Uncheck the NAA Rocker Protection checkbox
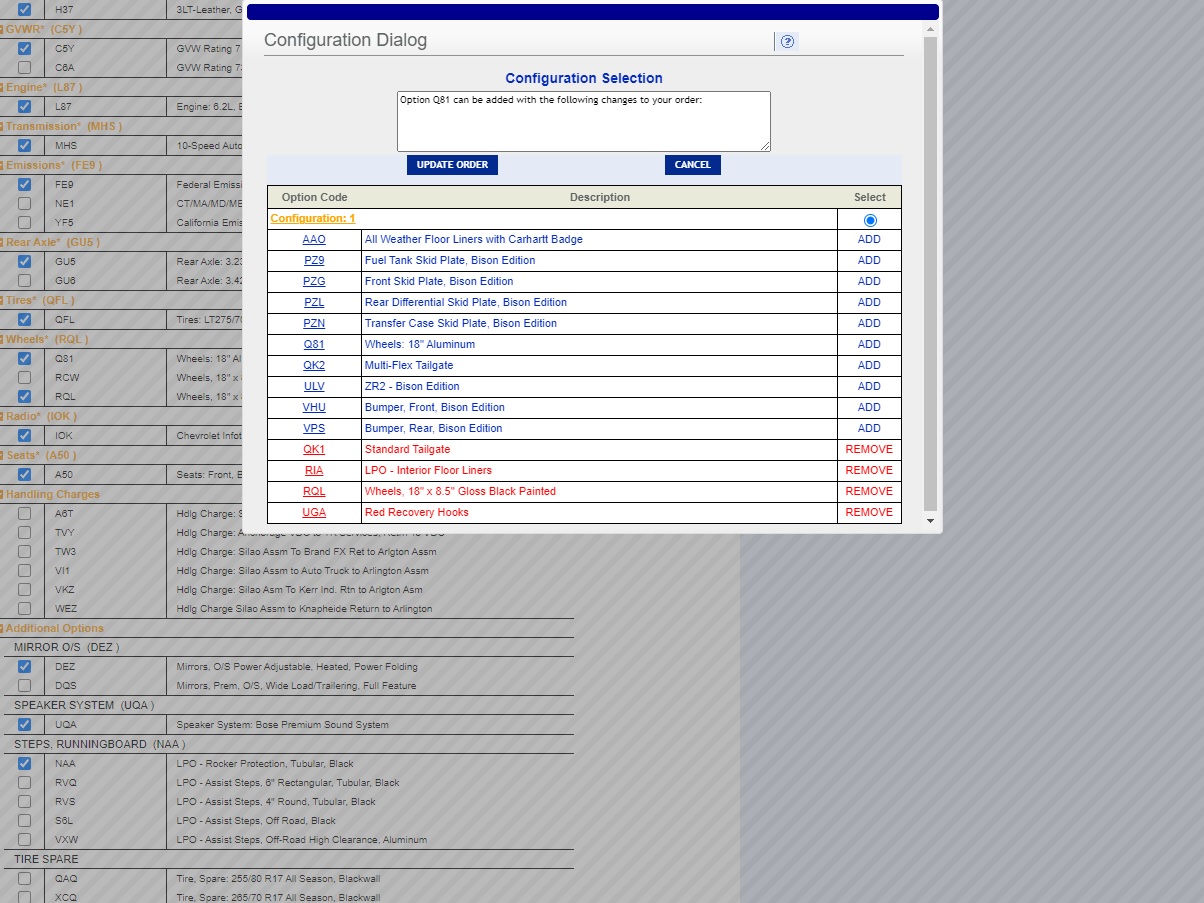1204x903 pixels. coord(24,764)
